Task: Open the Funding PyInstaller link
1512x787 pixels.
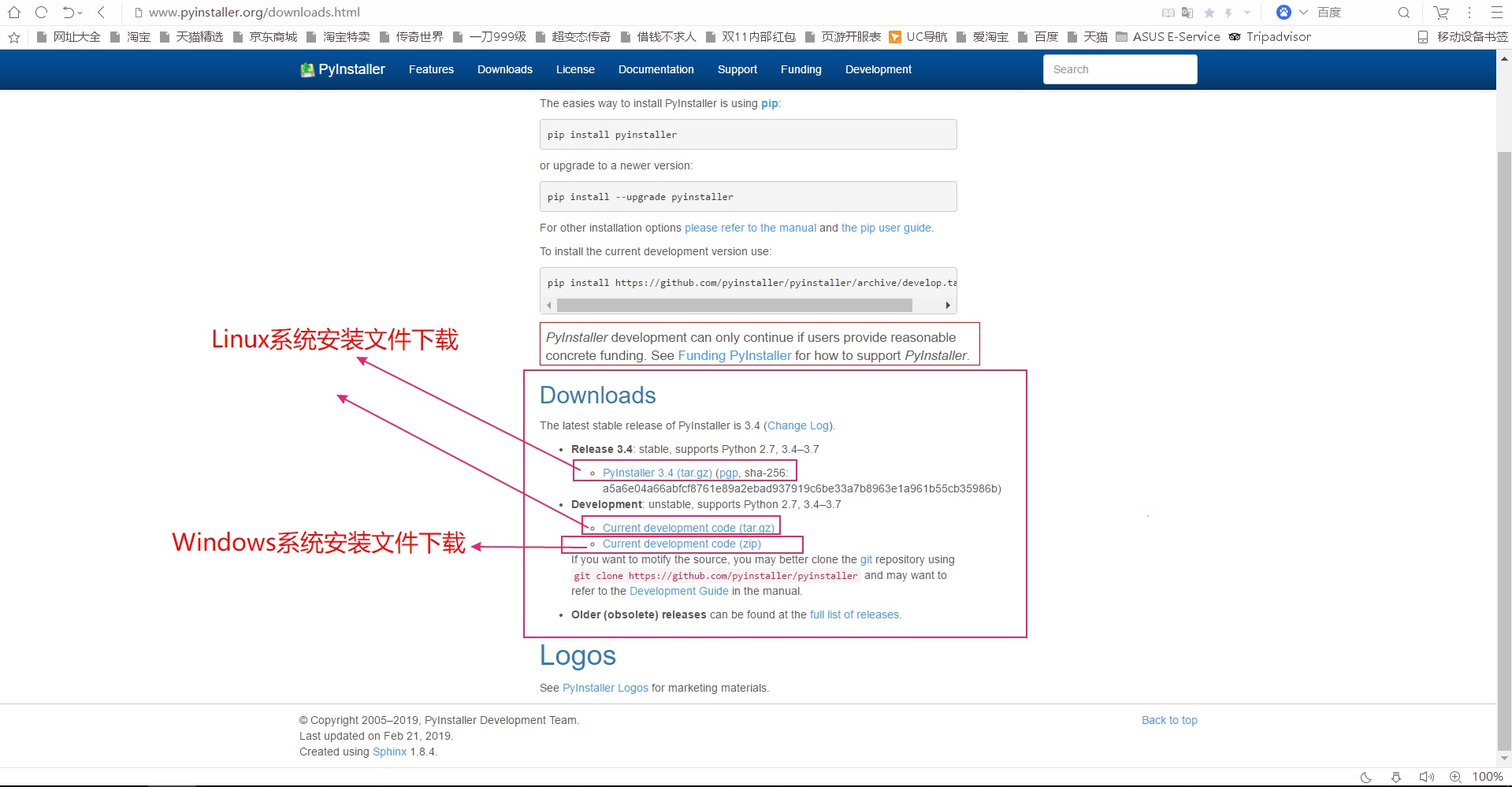Action: (734, 355)
